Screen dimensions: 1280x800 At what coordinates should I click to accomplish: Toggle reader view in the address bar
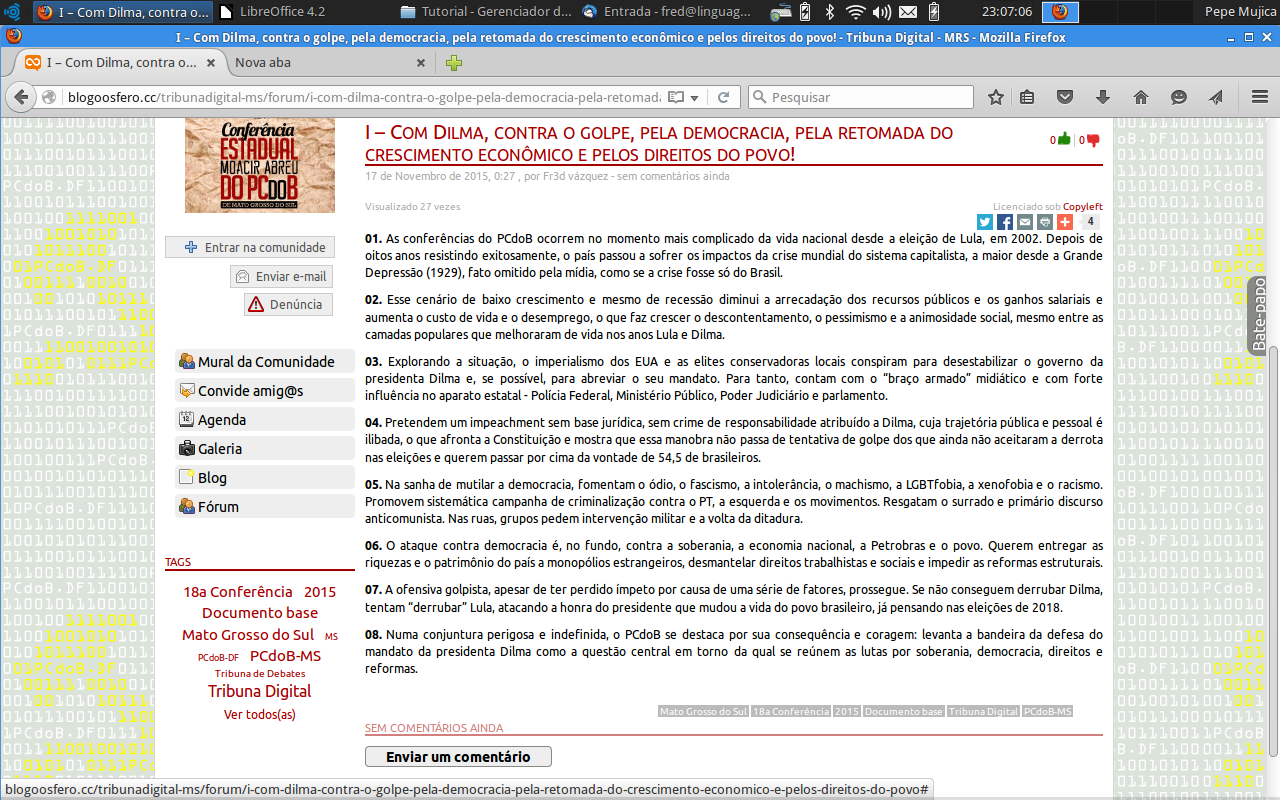click(x=676, y=97)
